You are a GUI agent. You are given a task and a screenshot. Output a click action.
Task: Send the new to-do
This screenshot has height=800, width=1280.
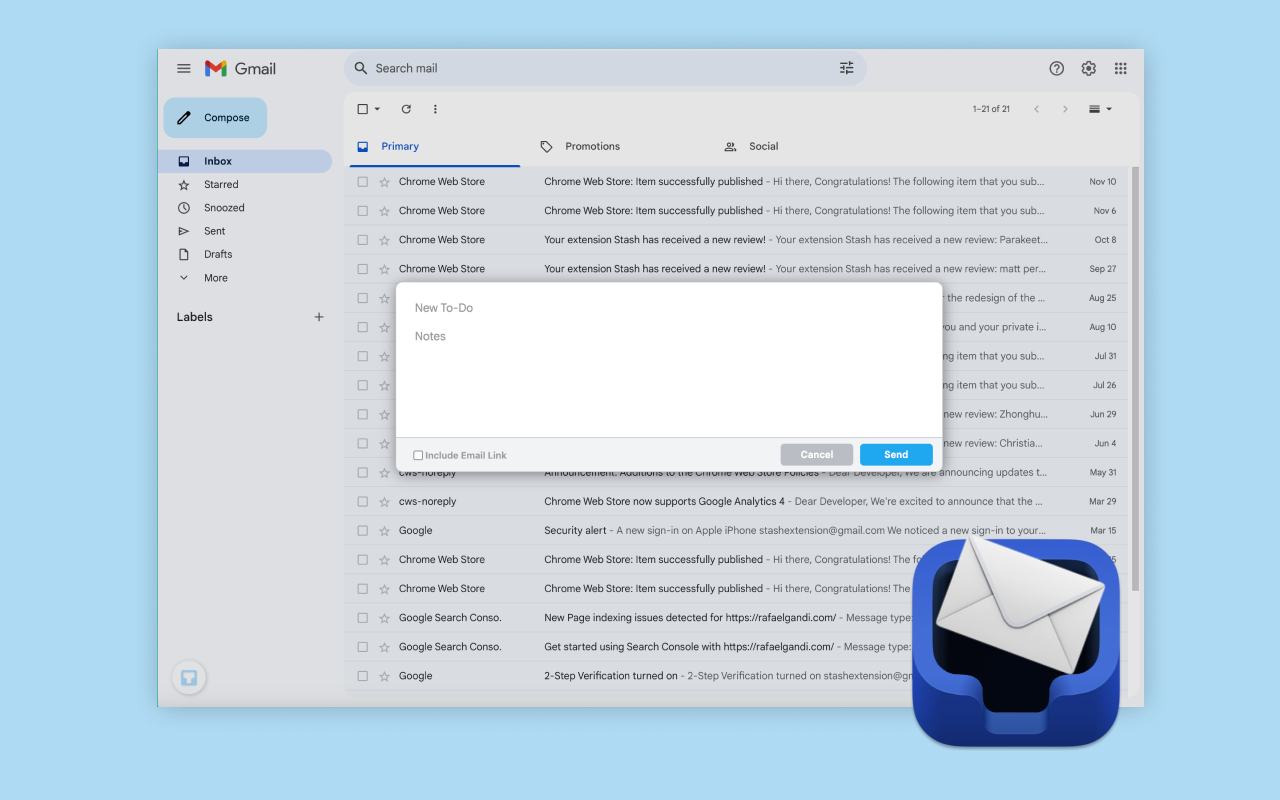point(896,455)
